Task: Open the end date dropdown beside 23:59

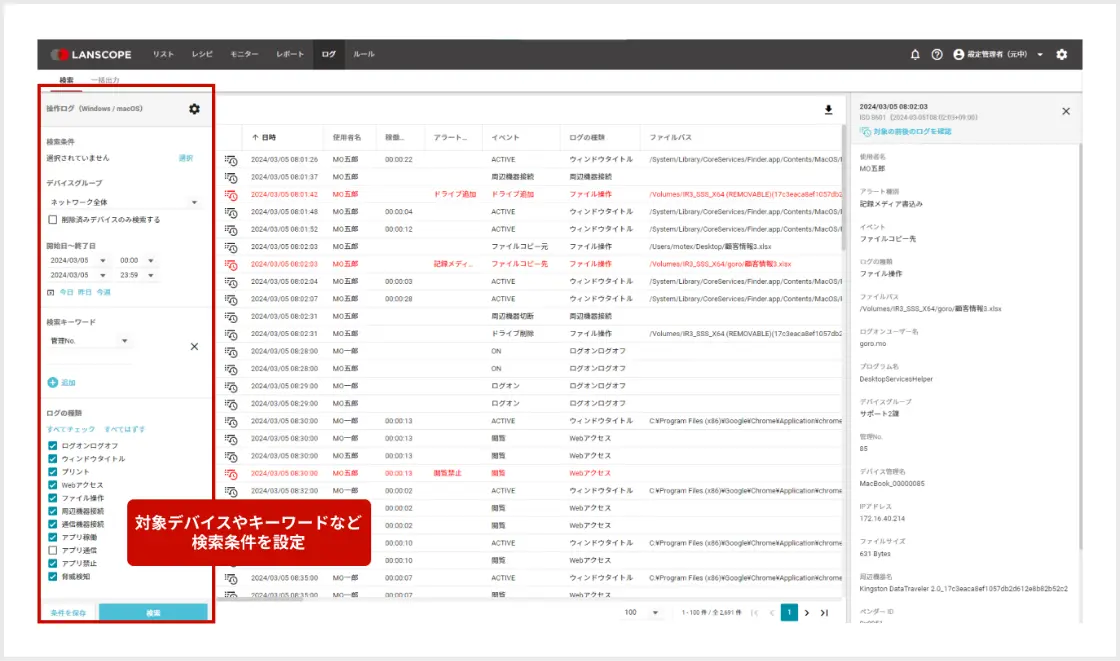Action: point(78,275)
